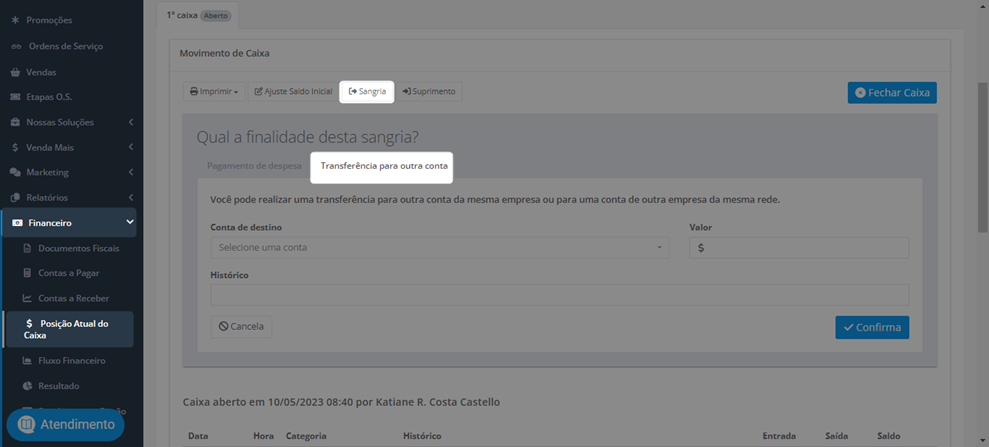Viewport: 989px width, 447px height.
Task: Select the Vendas basket icon
Action: (x=15, y=72)
